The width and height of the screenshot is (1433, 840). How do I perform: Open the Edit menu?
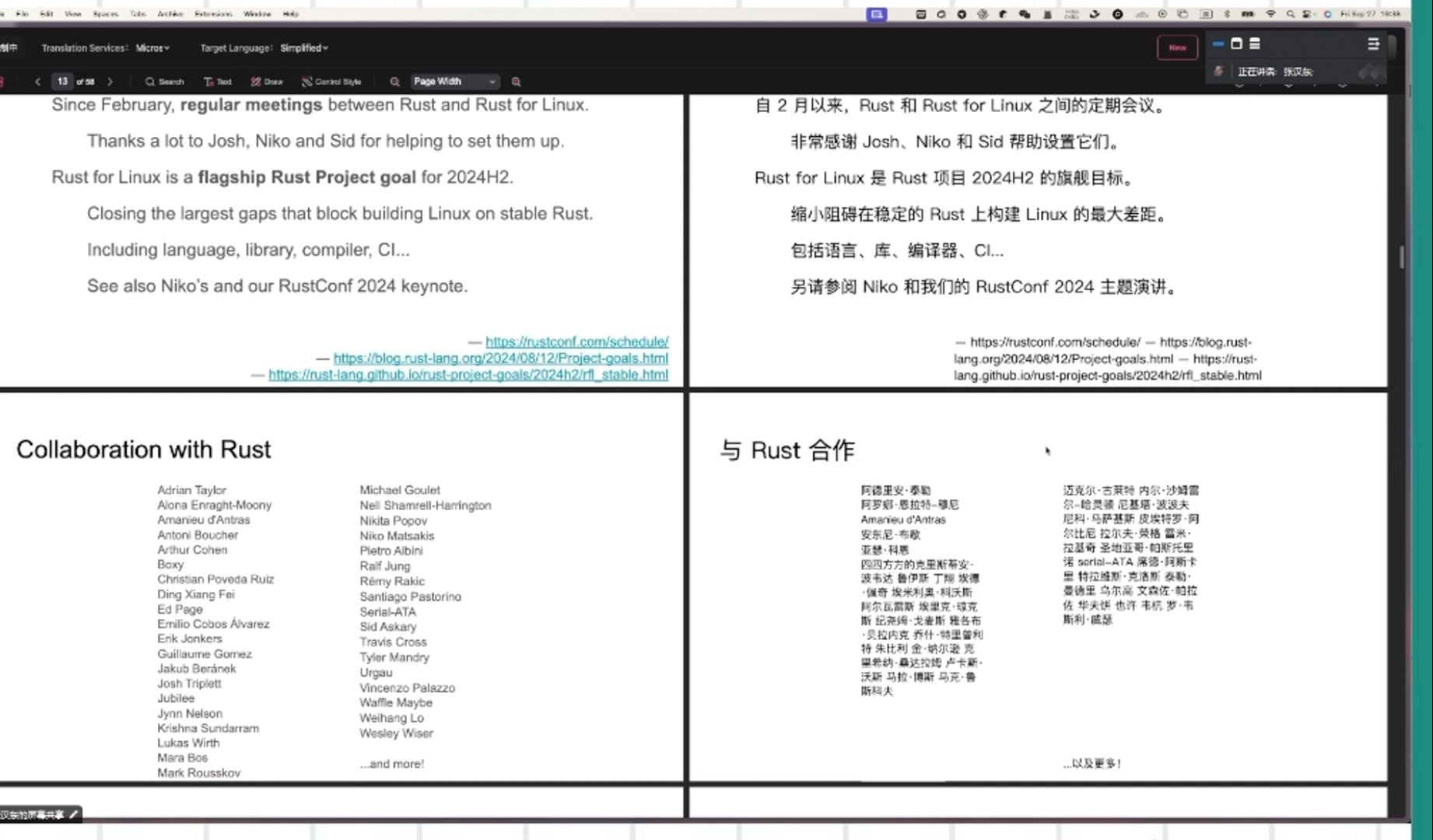pyautogui.click(x=47, y=14)
